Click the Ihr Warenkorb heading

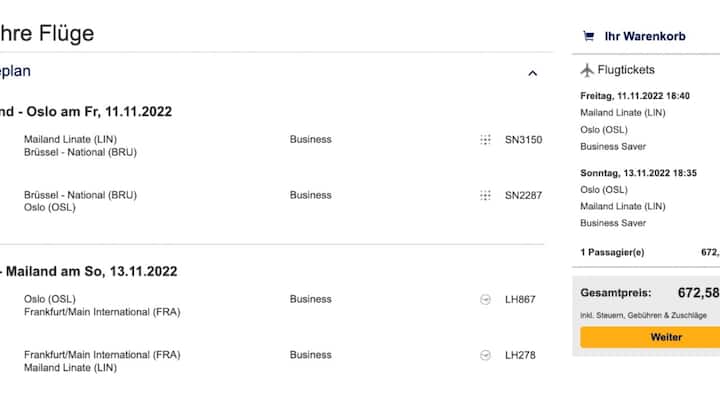pyautogui.click(x=645, y=36)
